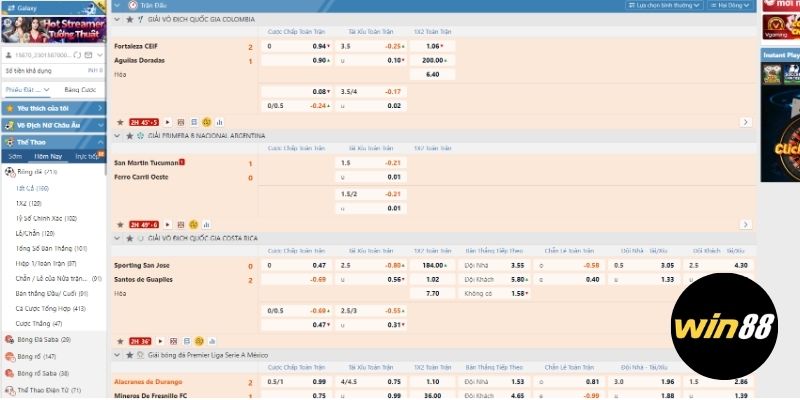The image size is (800, 400).
Task: Open the odds-type dropdown next to sorting
Action: (731, 5)
